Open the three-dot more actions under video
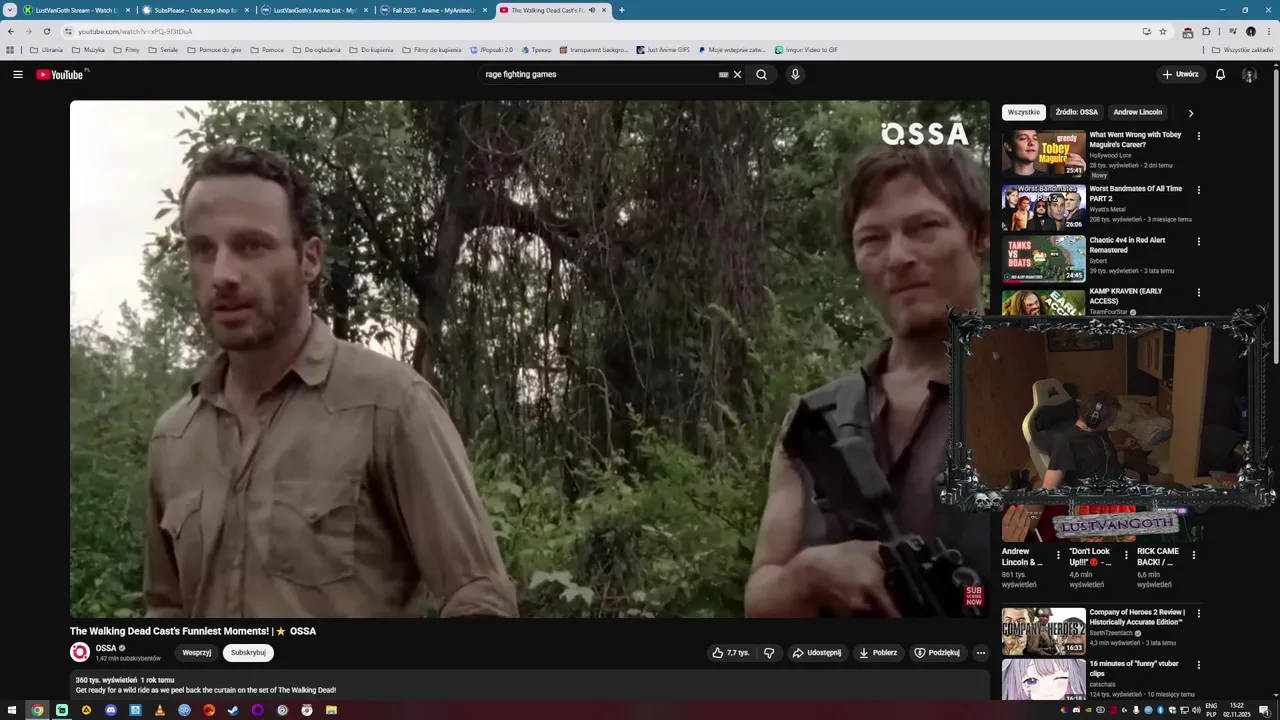The height and width of the screenshot is (720, 1280). 981,652
